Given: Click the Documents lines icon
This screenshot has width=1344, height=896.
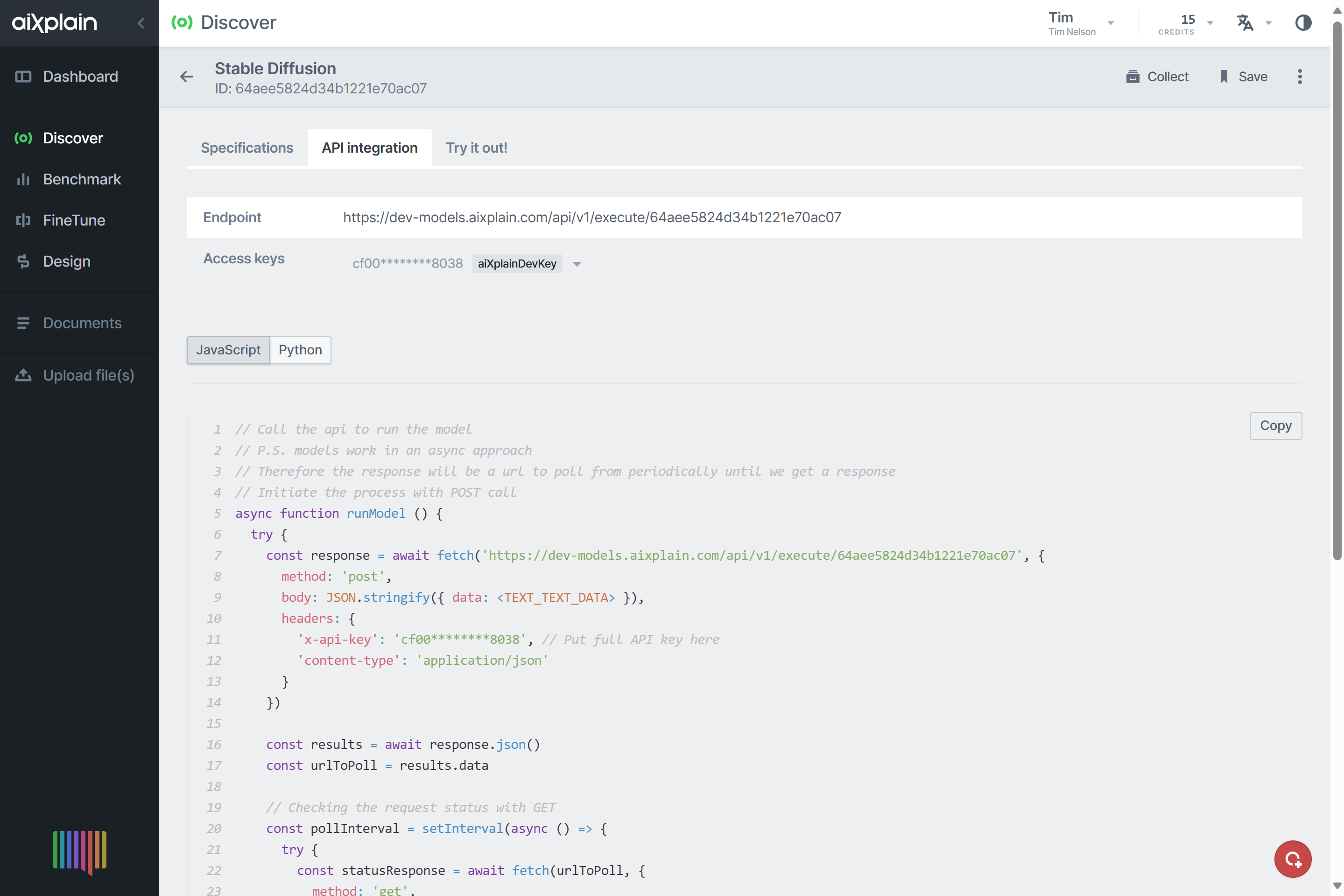Looking at the screenshot, I should click(x=23, y=324).
